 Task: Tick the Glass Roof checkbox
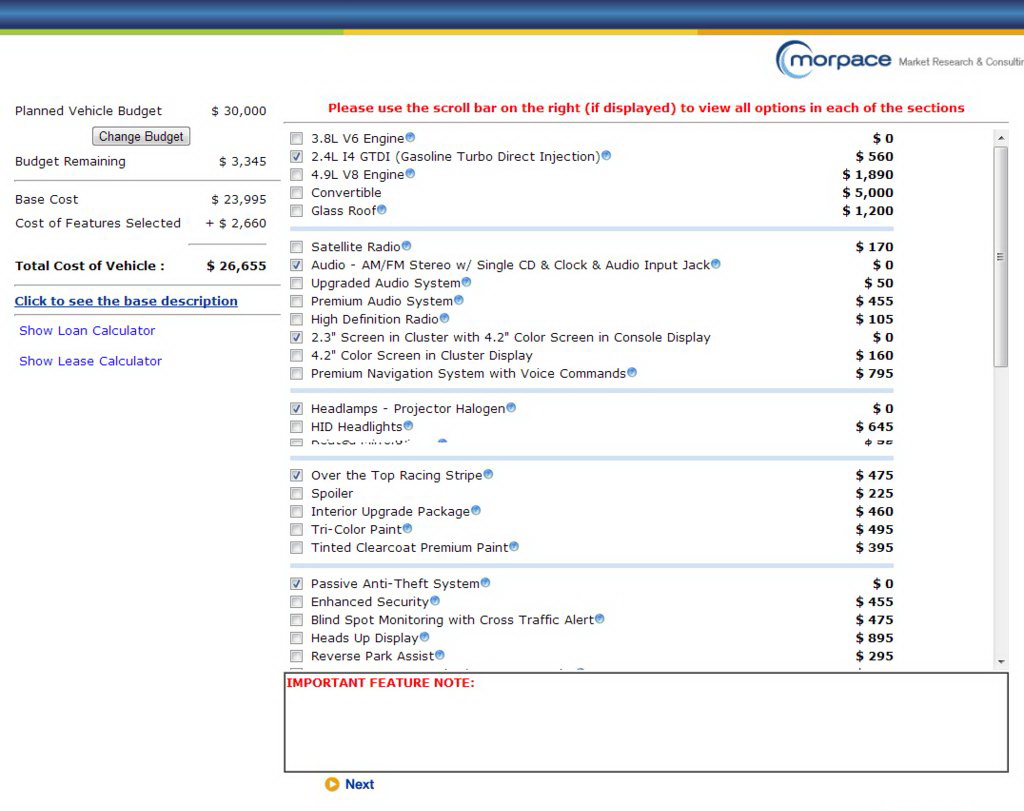[x=296, y=211]
